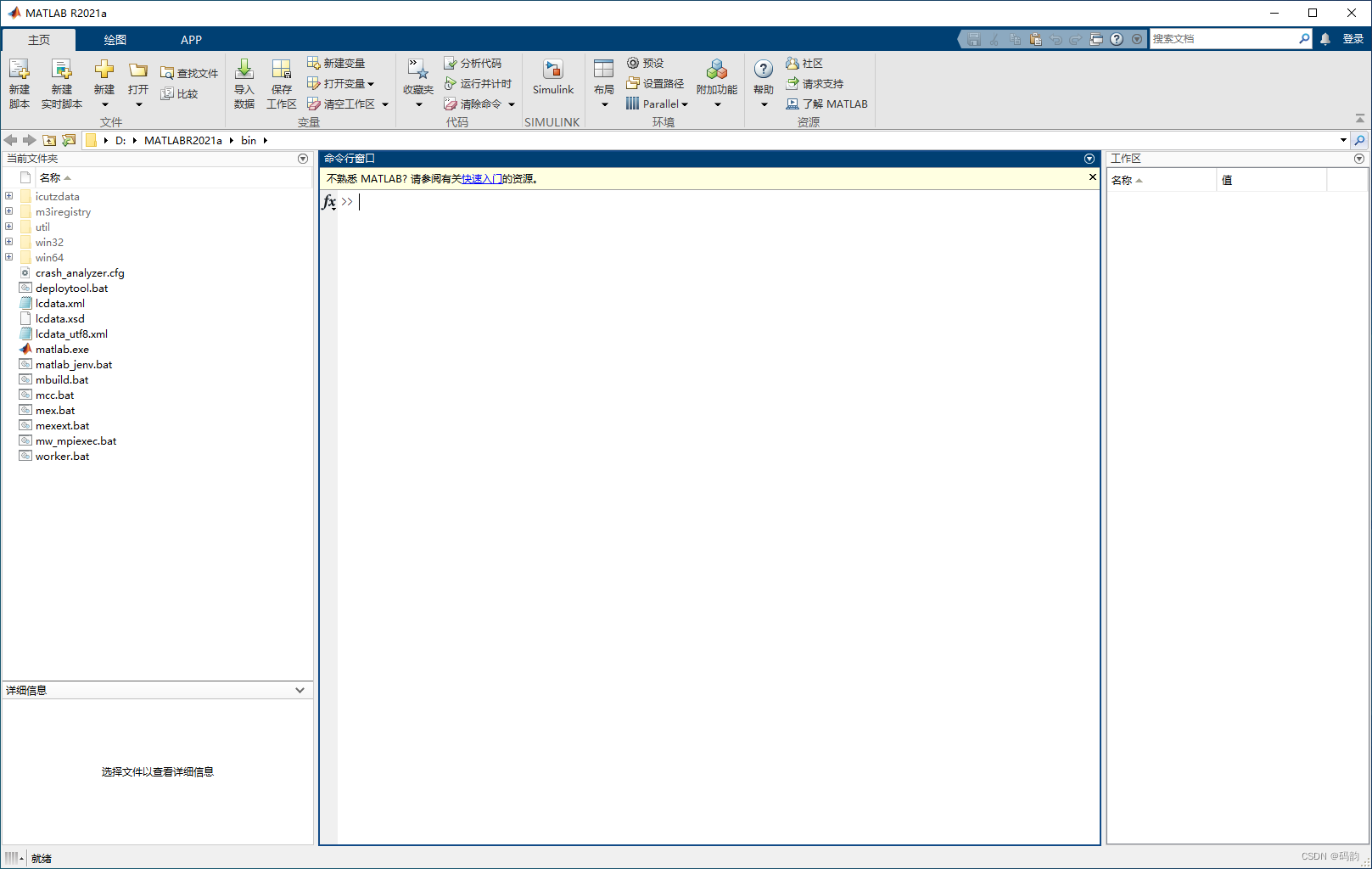Click the 布局 layout icon
This screenshot has height=869, width=1372.
click(604, 70)
